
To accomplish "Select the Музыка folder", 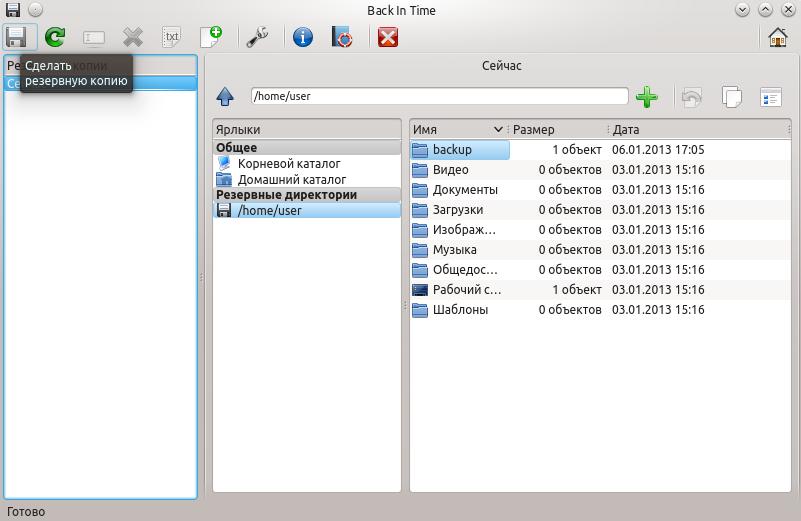I will point(600,249).
